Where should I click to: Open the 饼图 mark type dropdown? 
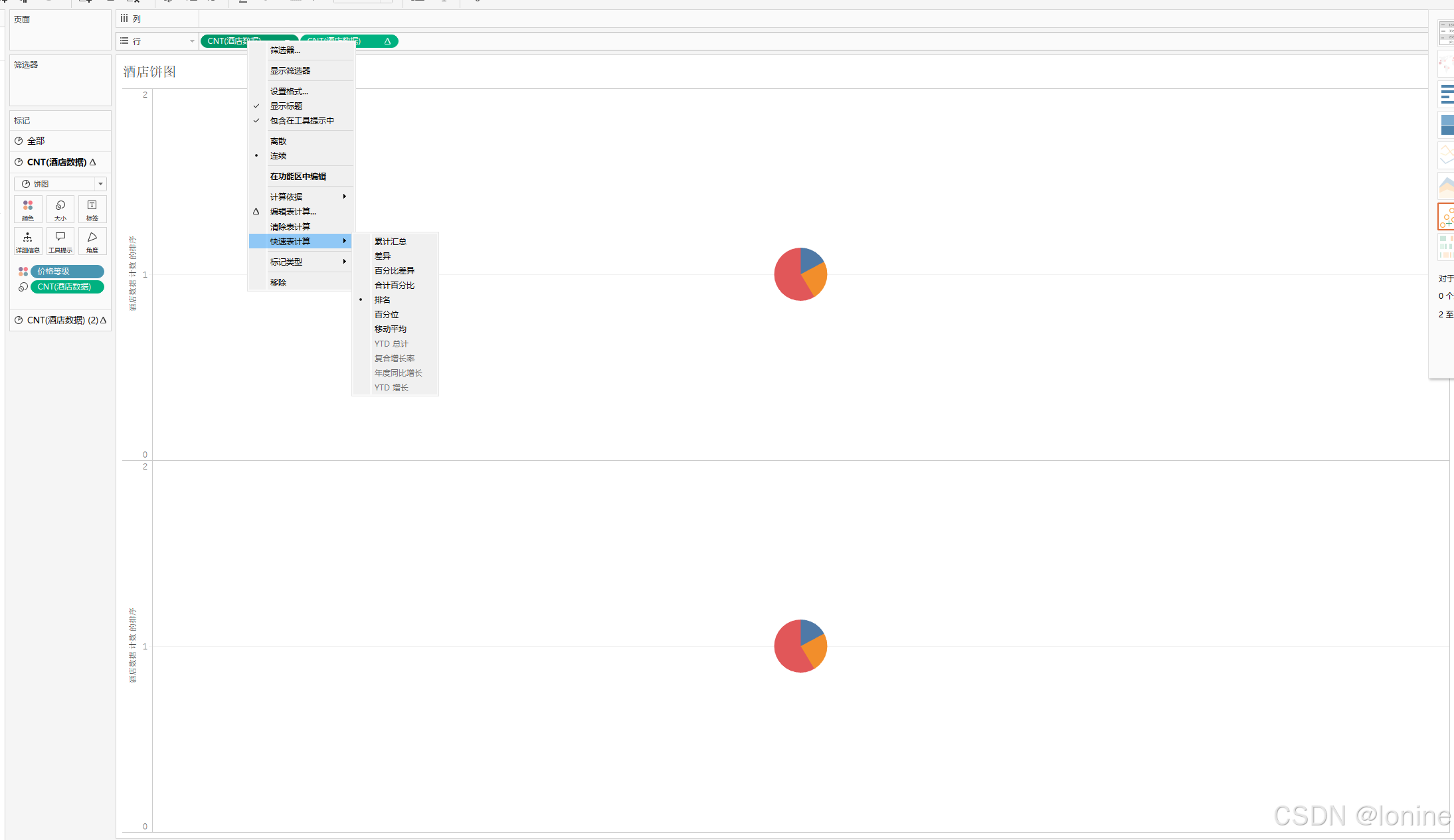coord(60,184)
